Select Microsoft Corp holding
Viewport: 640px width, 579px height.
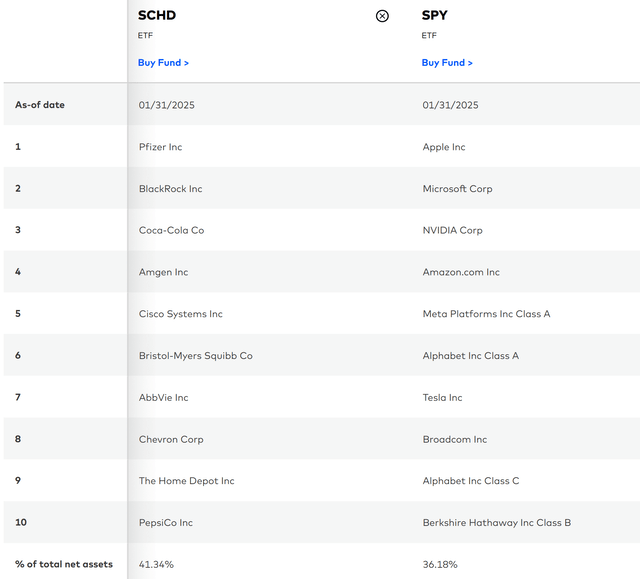[x=457, y=189]
